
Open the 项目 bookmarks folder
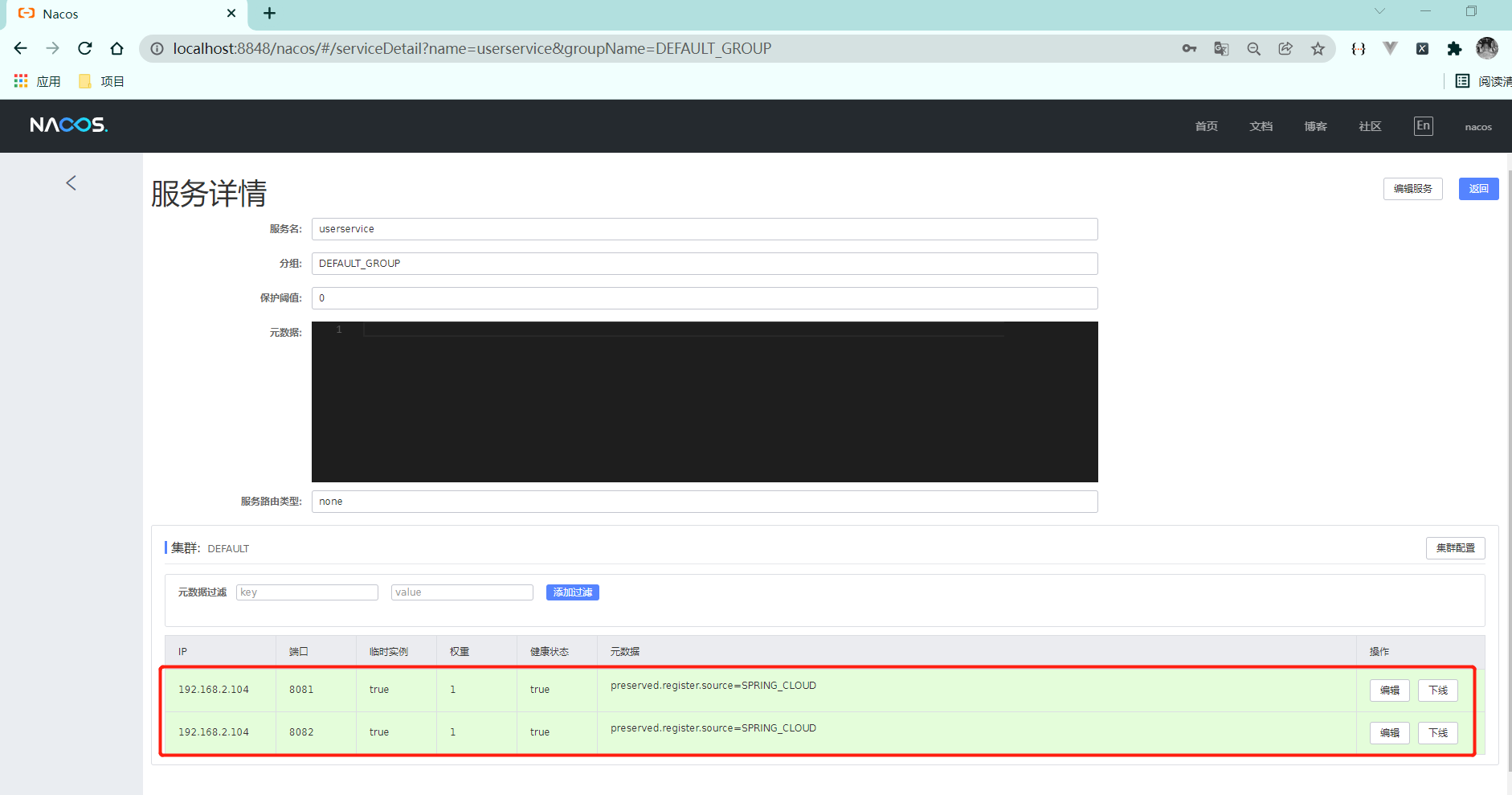101,81
